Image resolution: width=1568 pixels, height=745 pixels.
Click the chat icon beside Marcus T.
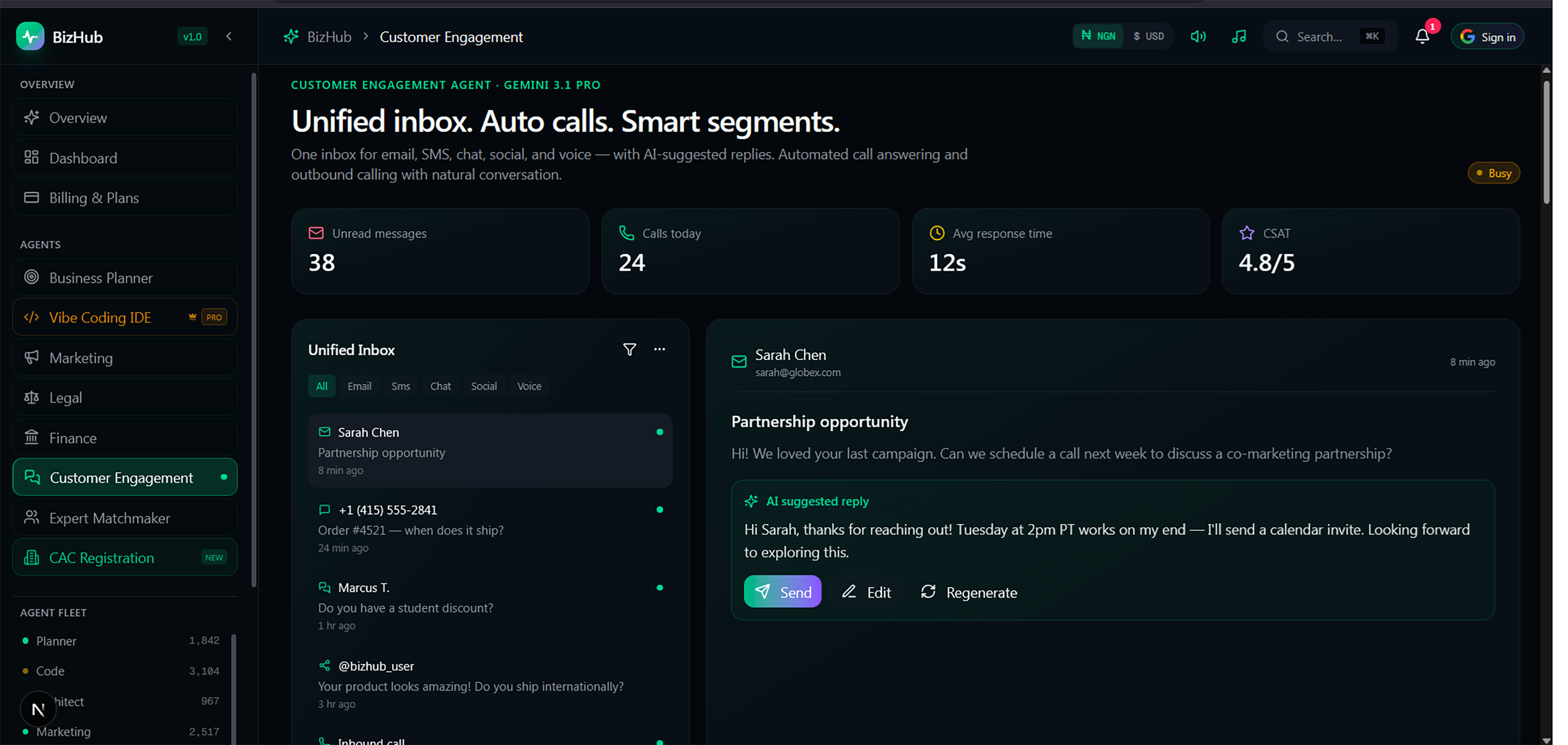coord(324,588)
